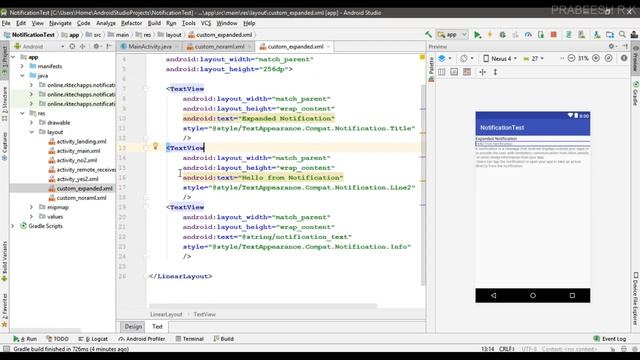Click the editor horizontal scrollbar
This screenshot has height=360, width=640.
click(x=263, y=305)
